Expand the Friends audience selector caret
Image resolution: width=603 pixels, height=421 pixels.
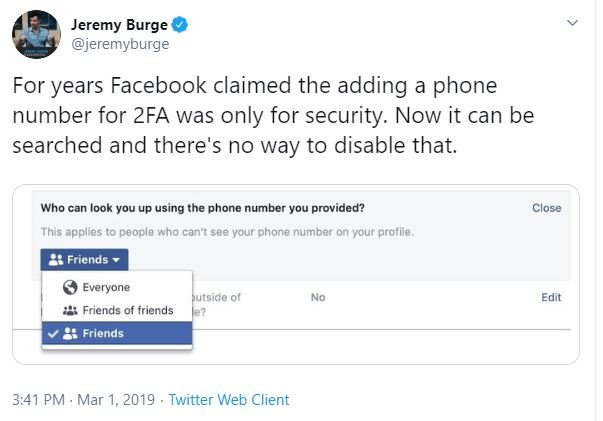coord(120,261)
